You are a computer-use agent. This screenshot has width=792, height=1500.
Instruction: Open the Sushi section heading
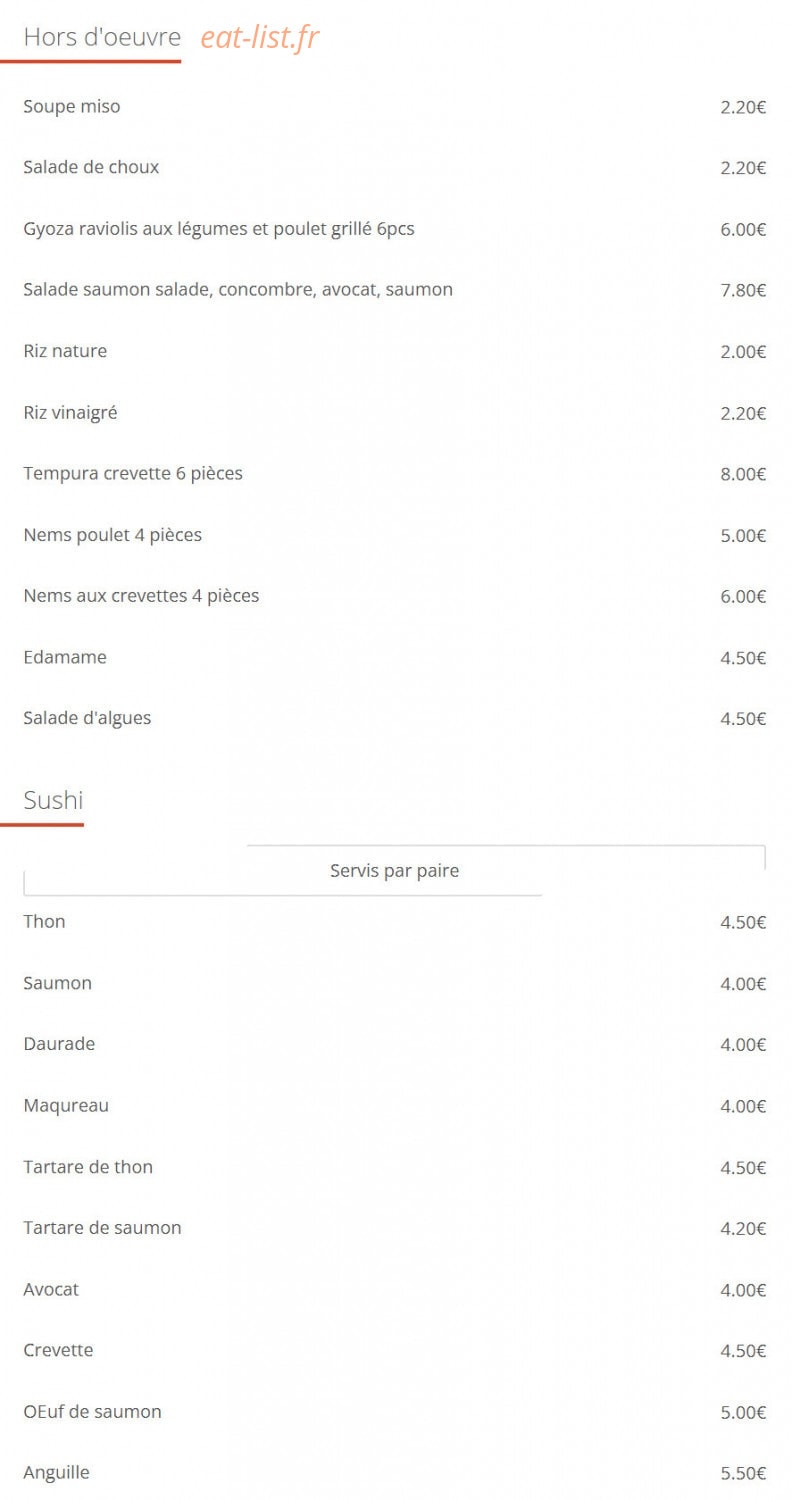click(x=53, y=801)
